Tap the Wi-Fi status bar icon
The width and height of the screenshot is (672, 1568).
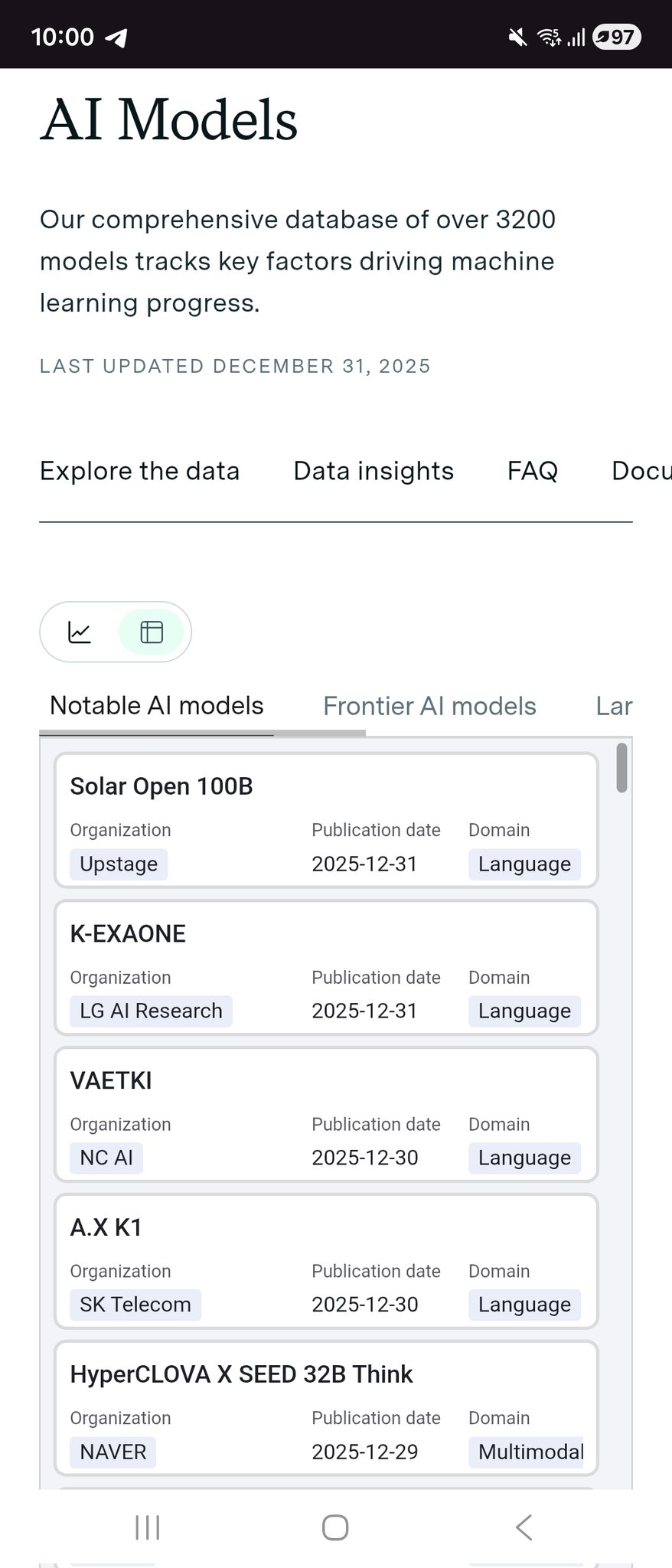coord(548,37)
